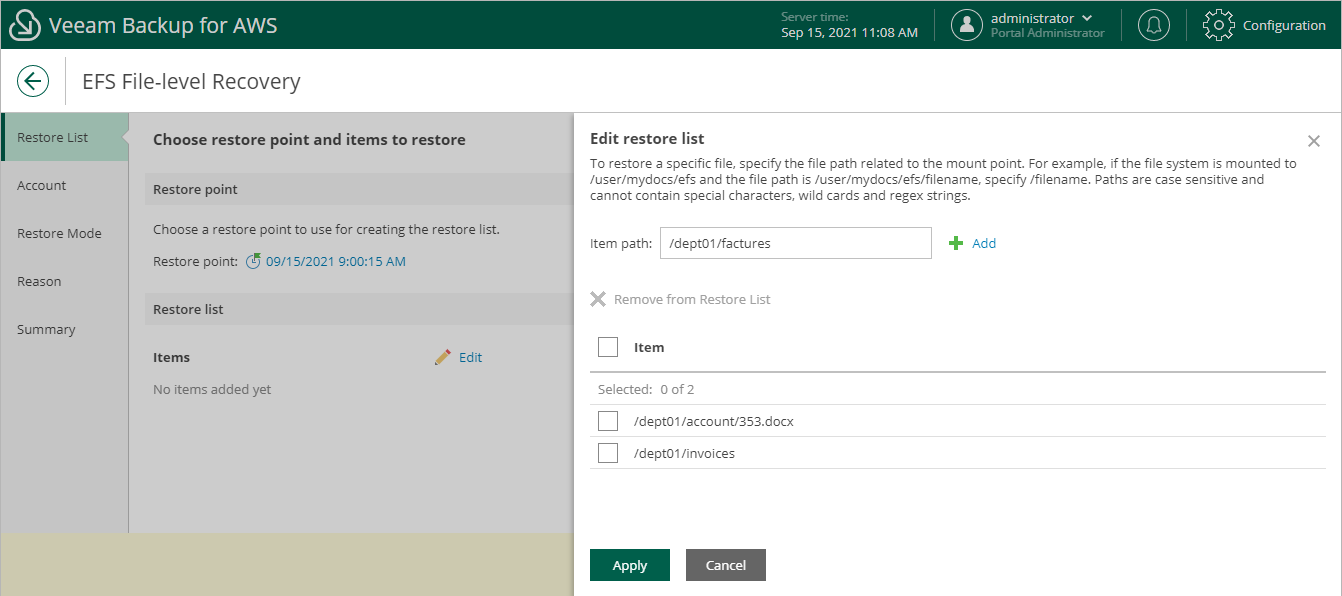Click Remove from Restore List text
Viewport: 1342px width, 596px height.
(x=692, y=299)
